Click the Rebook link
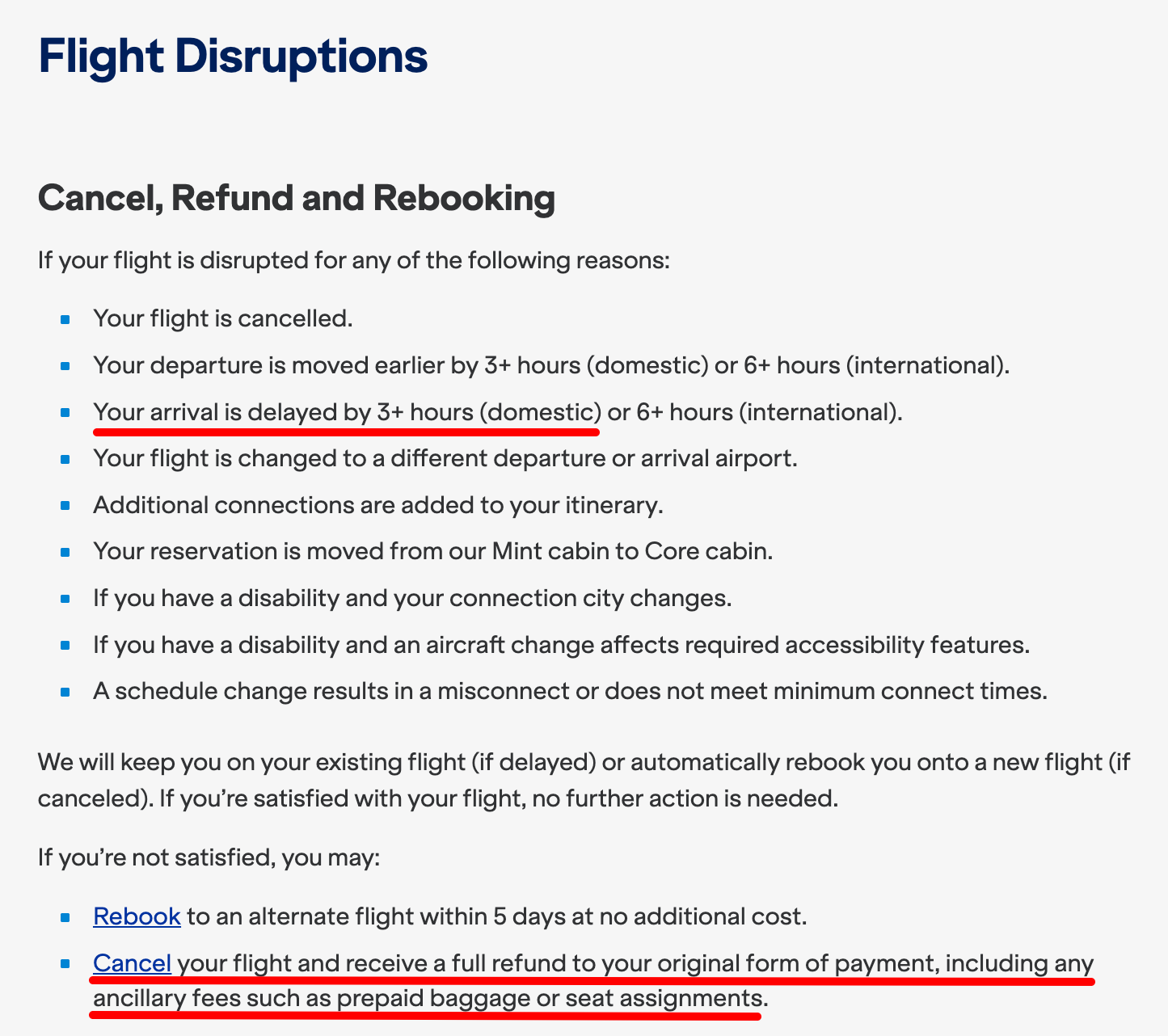Viewport: 1168px width, 1036px height. click(137, 916)
